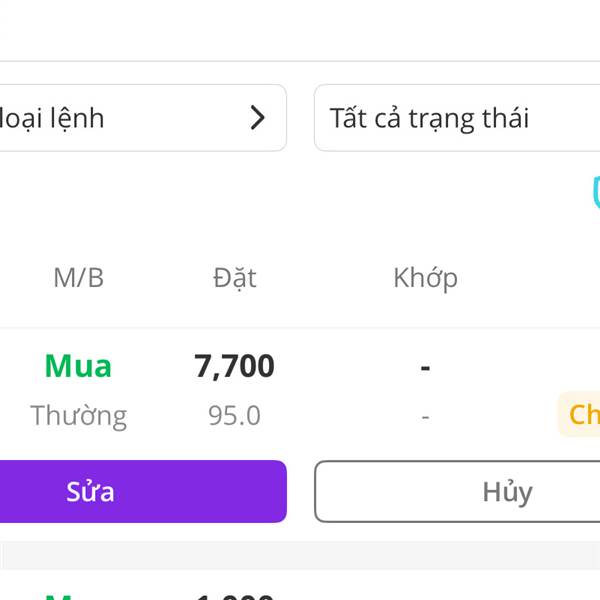Screen dimensions: 600x600
Task: Select the green Mua label in first order
Action: click(78, 366)
